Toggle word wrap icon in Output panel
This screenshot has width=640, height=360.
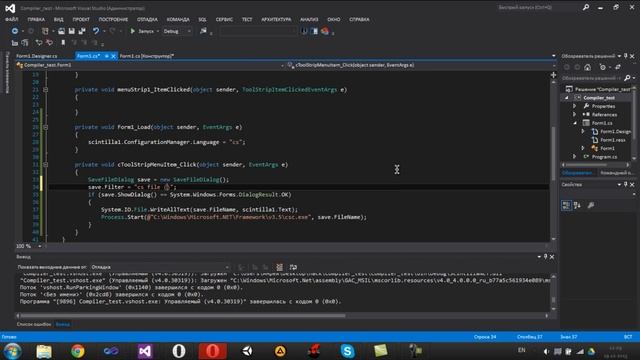(x=293, y=267)
